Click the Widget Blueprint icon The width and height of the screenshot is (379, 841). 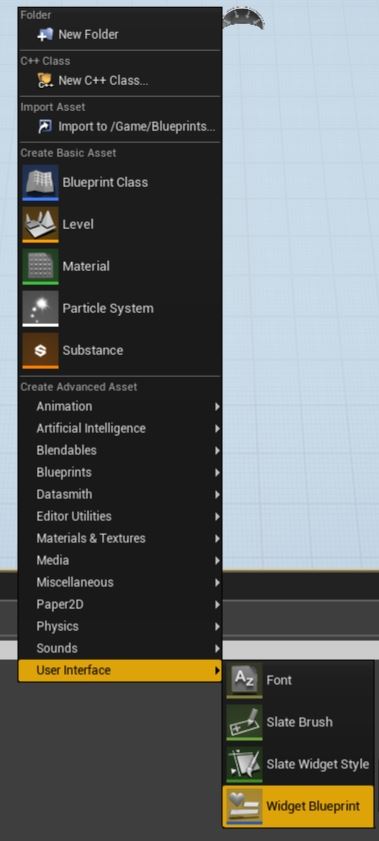(244, 806)
